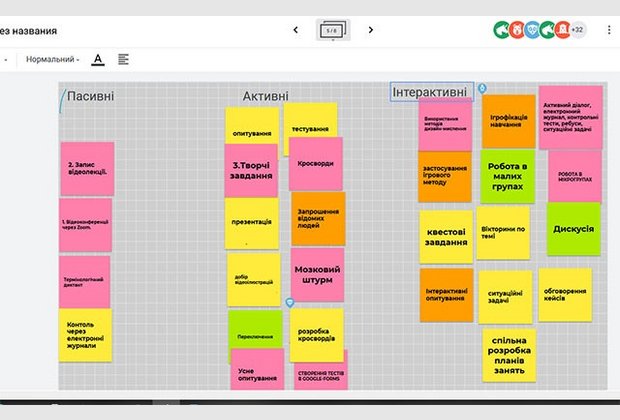Select the orange 'Ігрофікація навчання' note

pos(509,121)
